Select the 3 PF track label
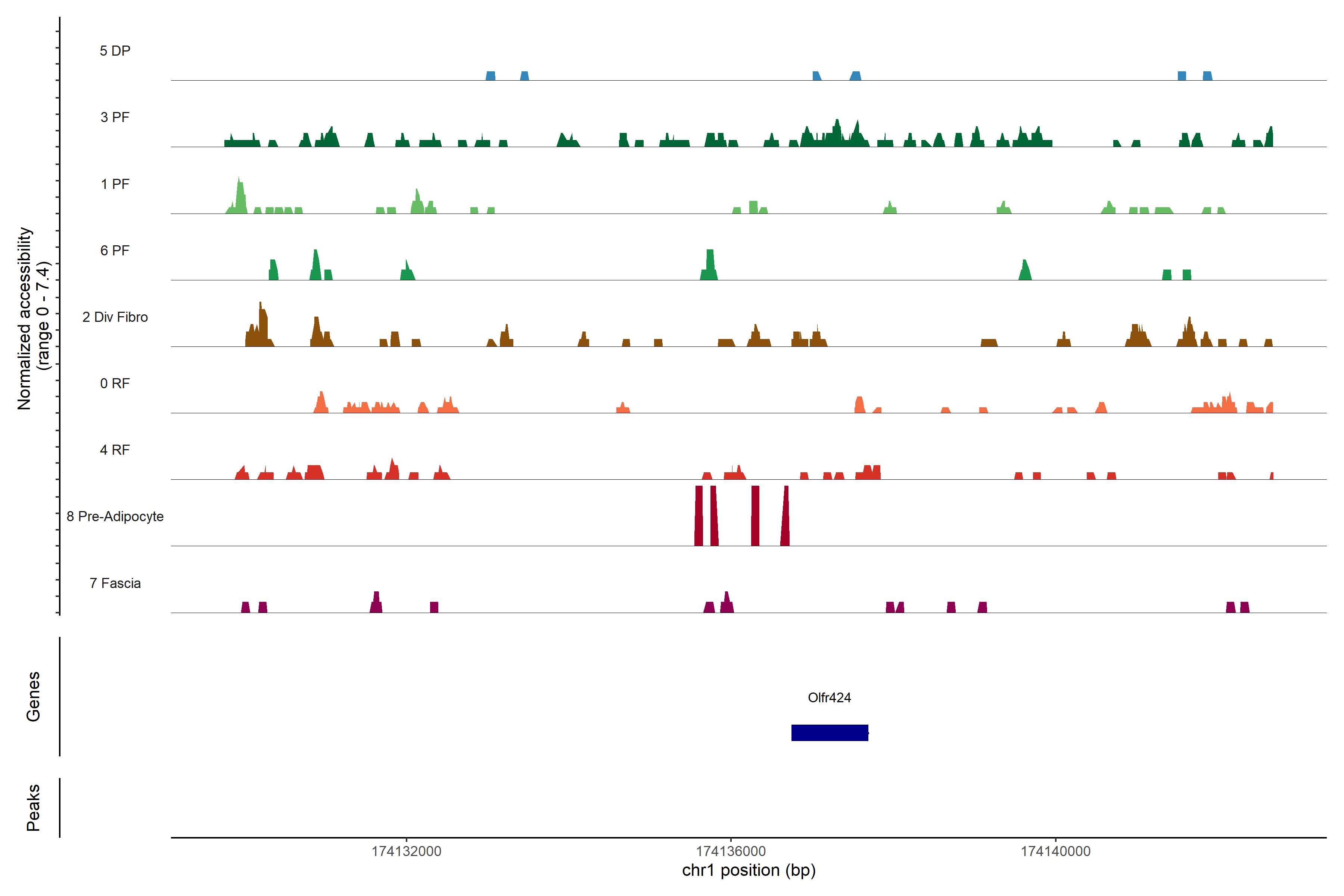Screen dimensions: 1344x896 pyautogui.click(x=115, y=117)
